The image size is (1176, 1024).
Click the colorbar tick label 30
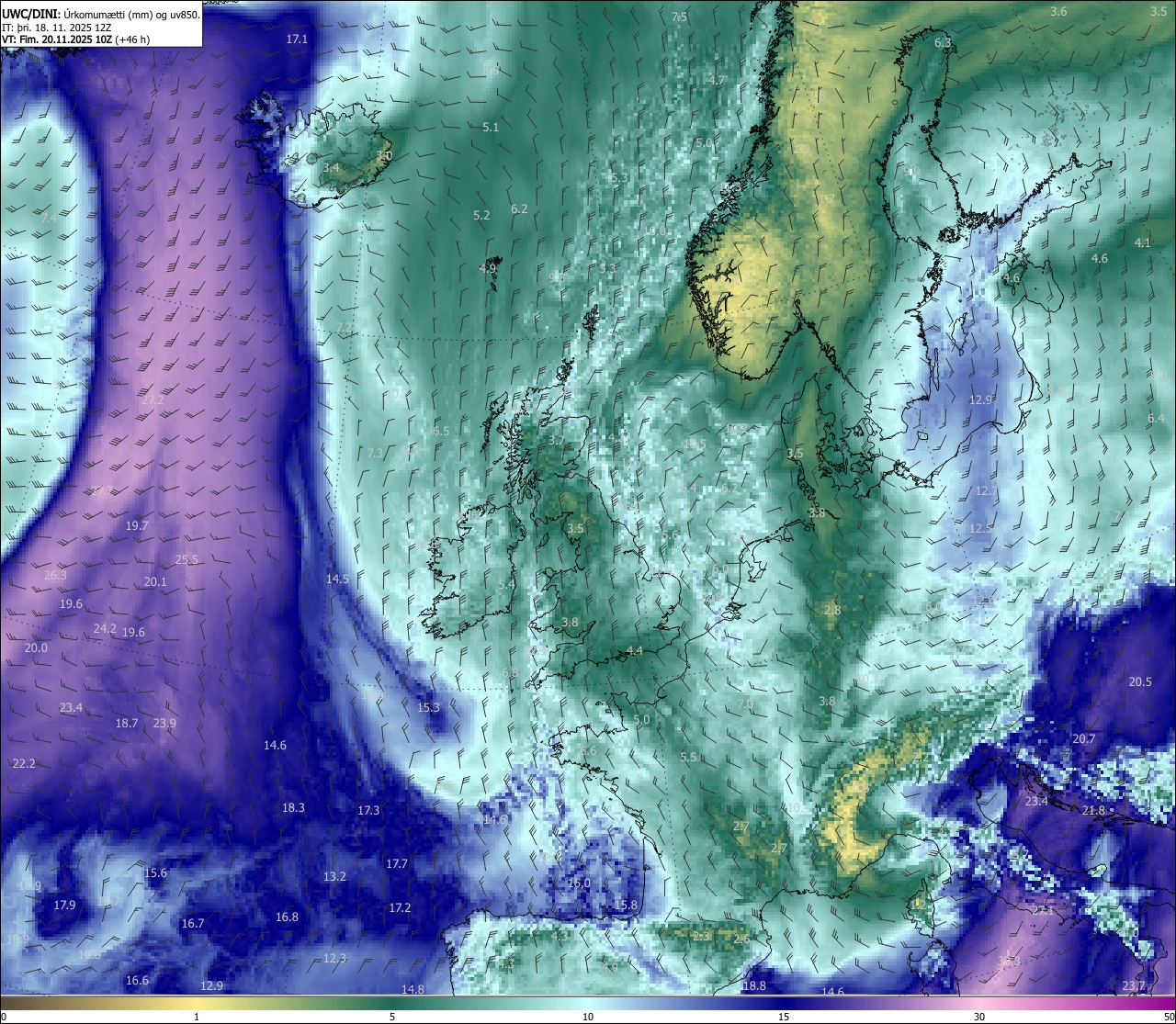pyautogui.click(x=979, y=1017)
